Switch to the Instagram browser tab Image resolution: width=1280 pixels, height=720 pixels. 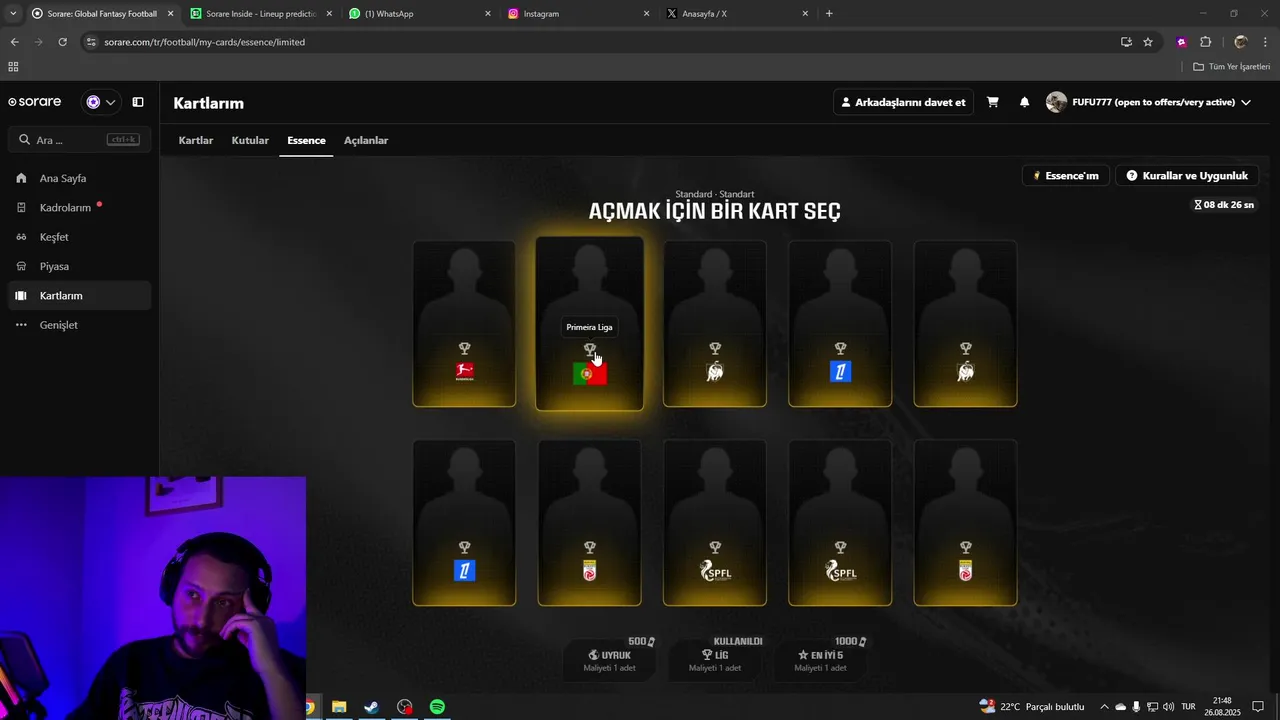[578, 14]
